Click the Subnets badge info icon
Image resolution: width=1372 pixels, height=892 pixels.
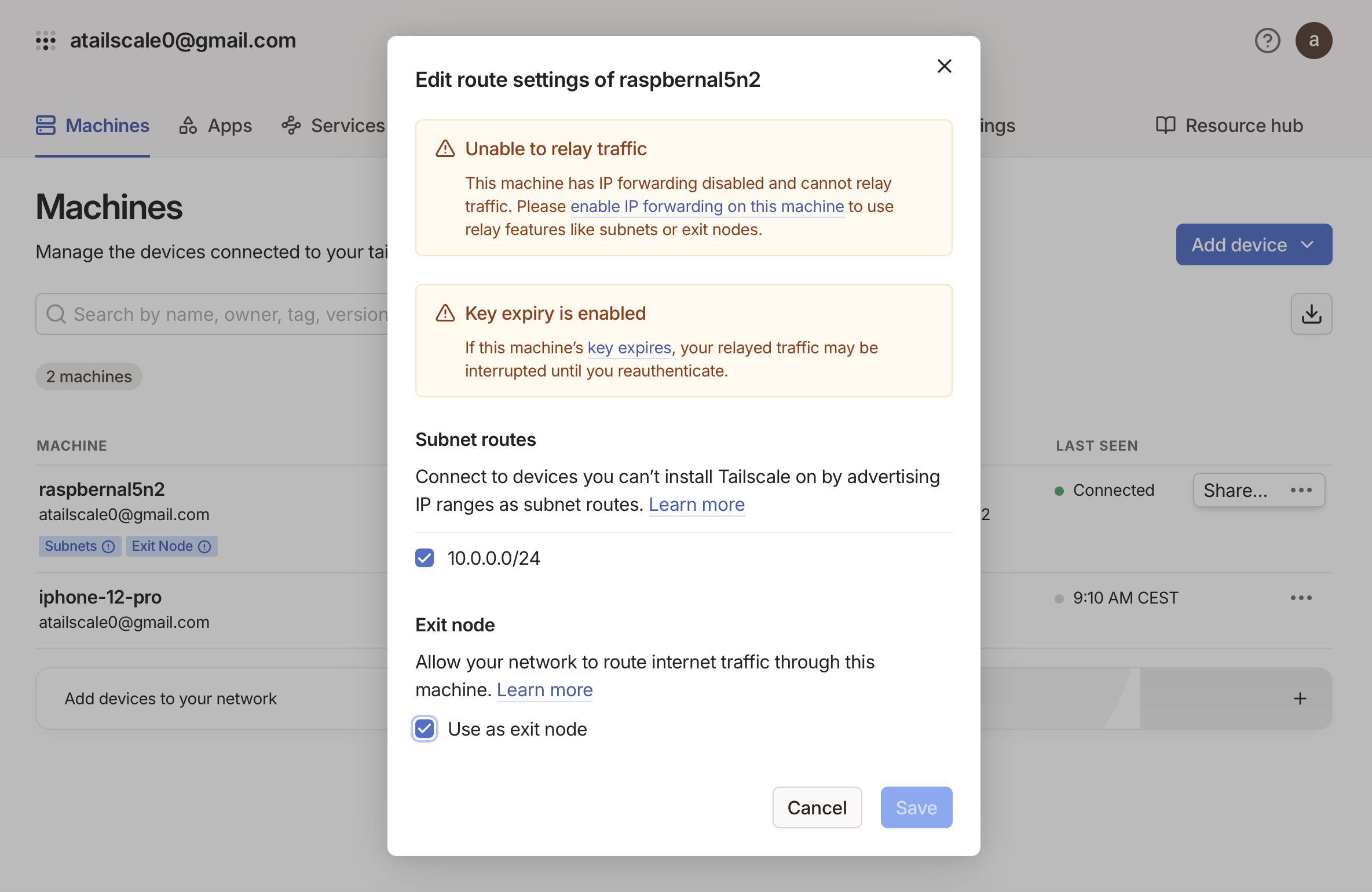point(108,546)
